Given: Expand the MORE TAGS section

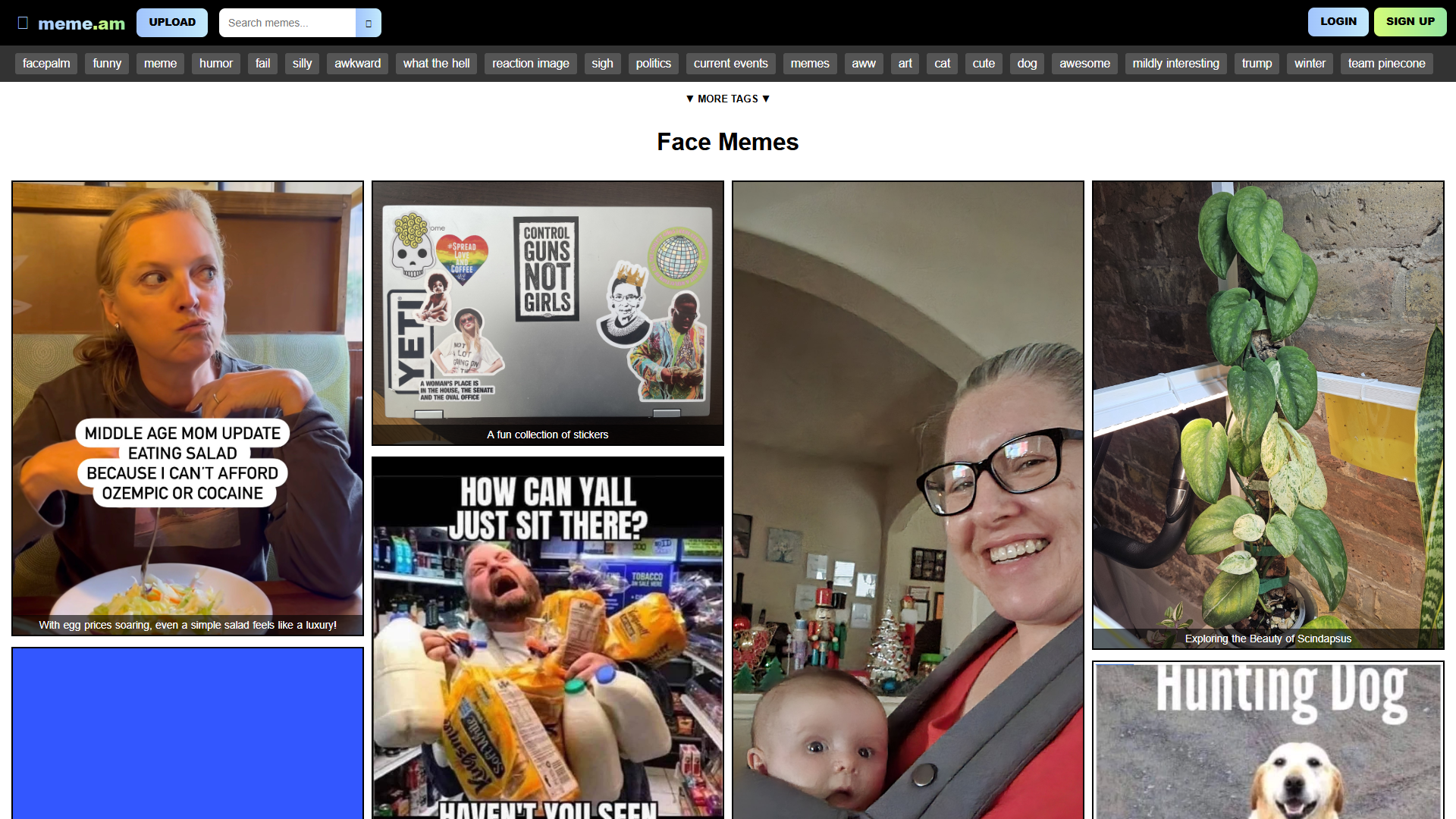Looking at the screenshot, I should tap(728, 99).
